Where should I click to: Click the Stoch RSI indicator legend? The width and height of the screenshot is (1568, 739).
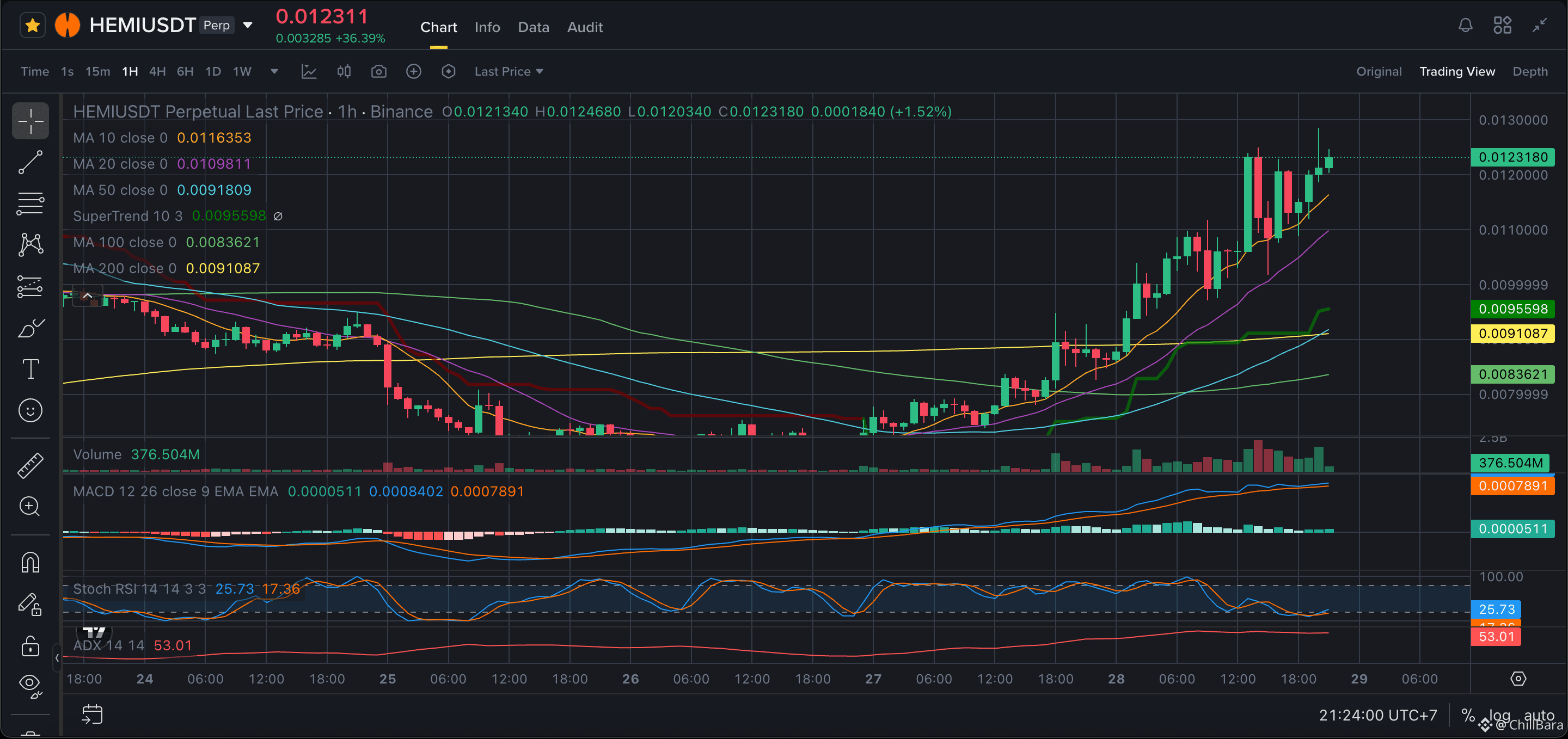point(186,589)
